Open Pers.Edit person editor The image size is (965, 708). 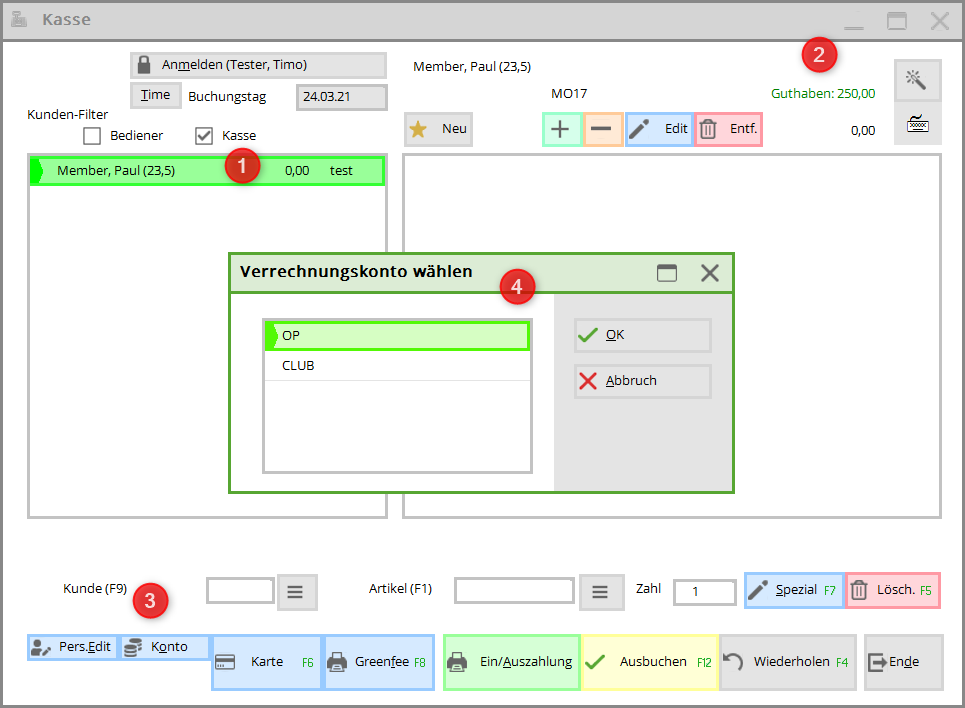[x=72, y=647]
